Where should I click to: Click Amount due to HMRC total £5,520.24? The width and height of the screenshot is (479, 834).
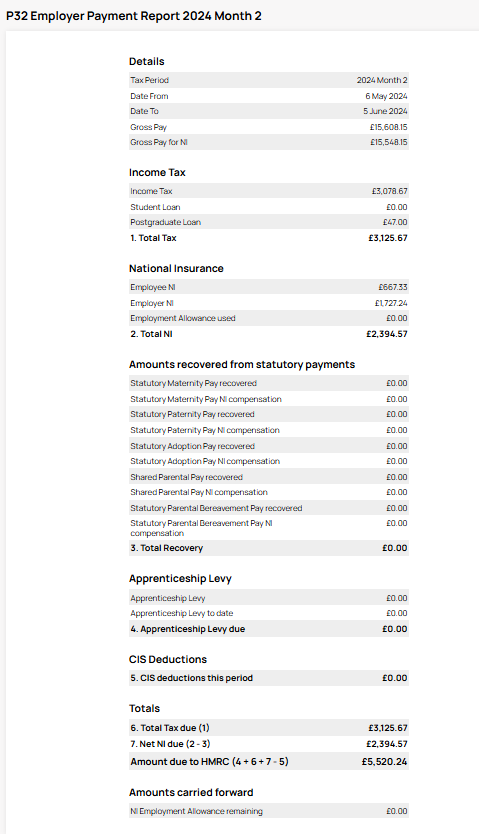click(x=384, y=762)
